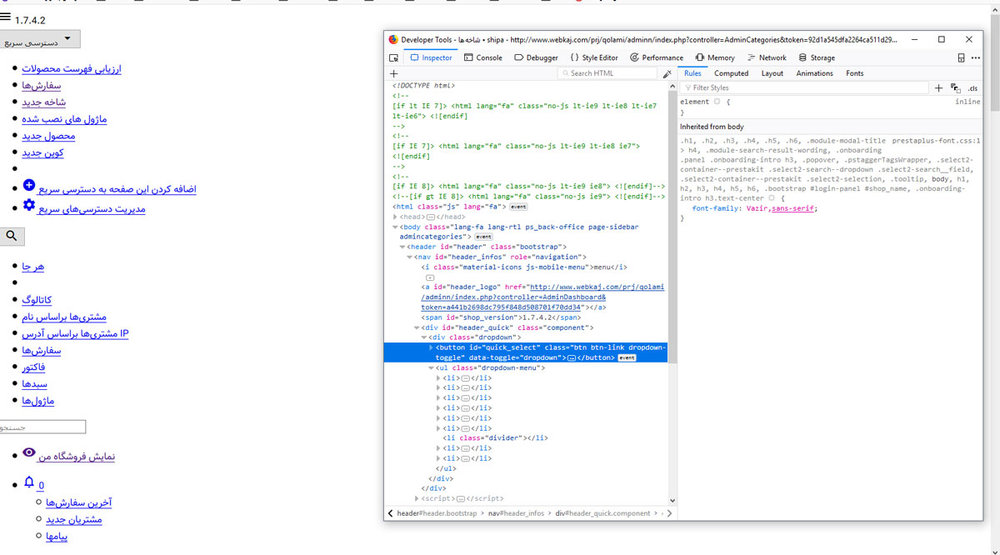The height and width of the screenshot is (555, 1000).
Task: Open the responsive design mode icon
Action: tap(961, 58)
